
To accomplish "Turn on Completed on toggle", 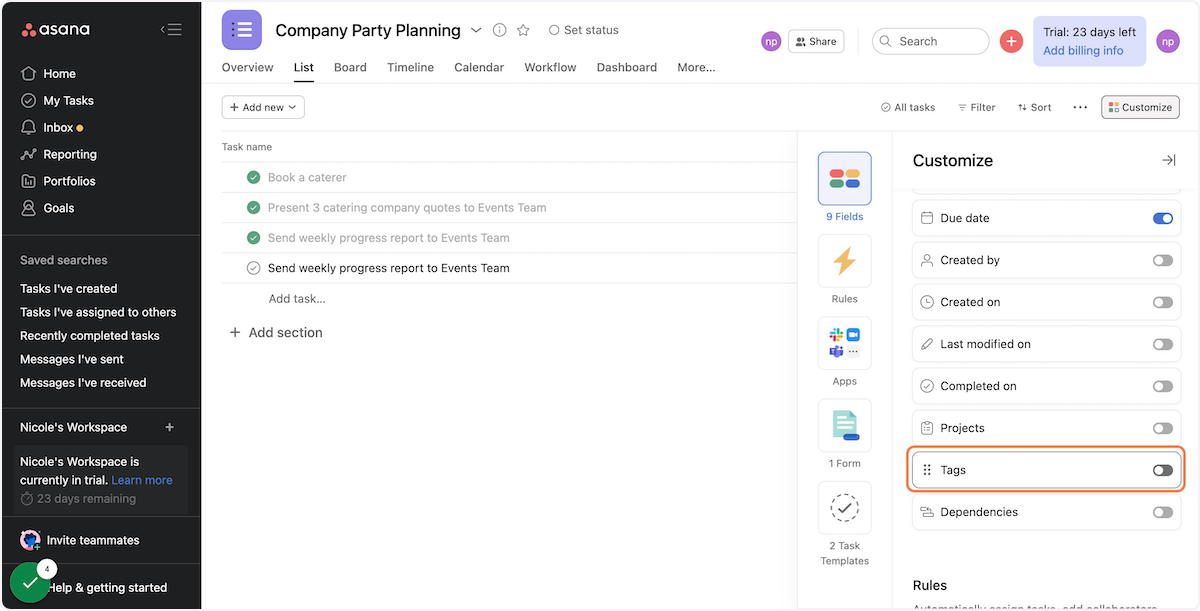I will click(x=1162, y=386).
